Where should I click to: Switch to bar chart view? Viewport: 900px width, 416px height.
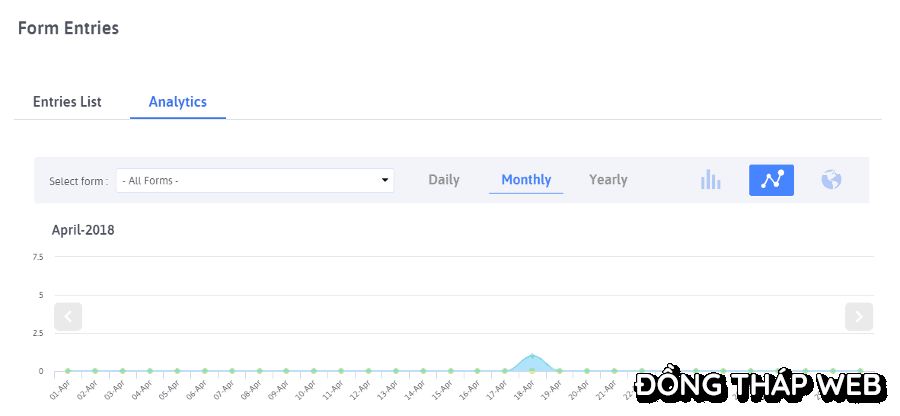point(711,180)
